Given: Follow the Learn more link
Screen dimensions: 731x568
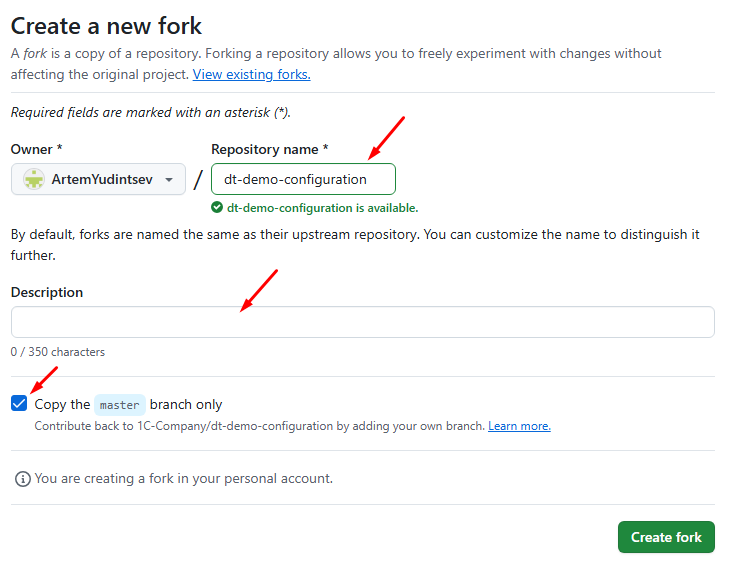Looking at the screenshot, I should (x=519, y=426).
